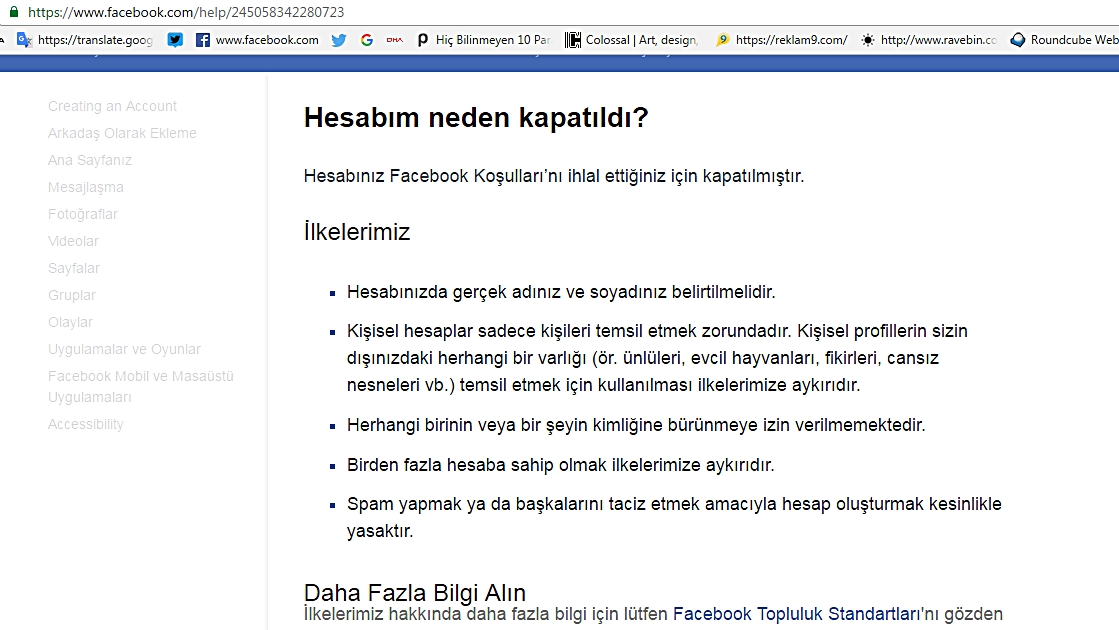Click text 'Hesabınızda gerçek adınız ve soyadınız'
The height and width of the screenshot is (630, 1119).
coord(507,293)
